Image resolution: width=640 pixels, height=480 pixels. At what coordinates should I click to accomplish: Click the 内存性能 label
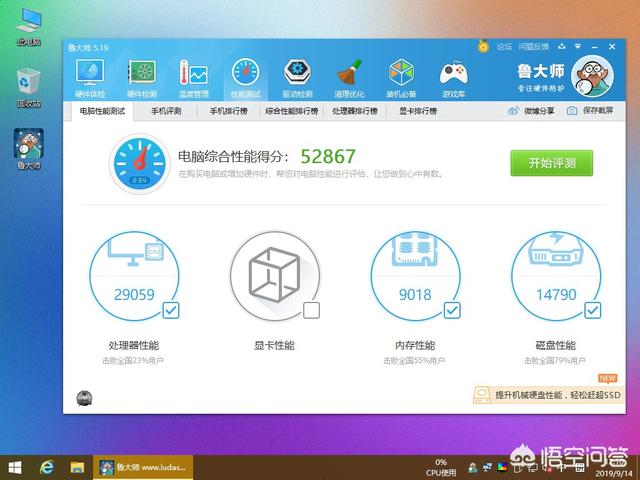415,345
